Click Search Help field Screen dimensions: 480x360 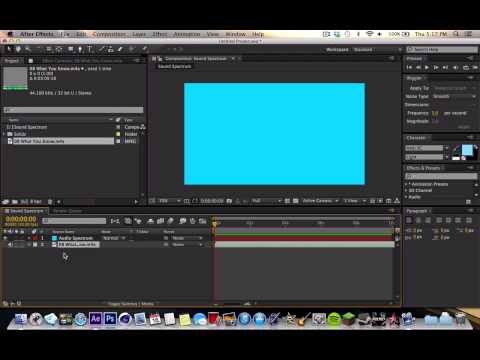coord(442,50)
